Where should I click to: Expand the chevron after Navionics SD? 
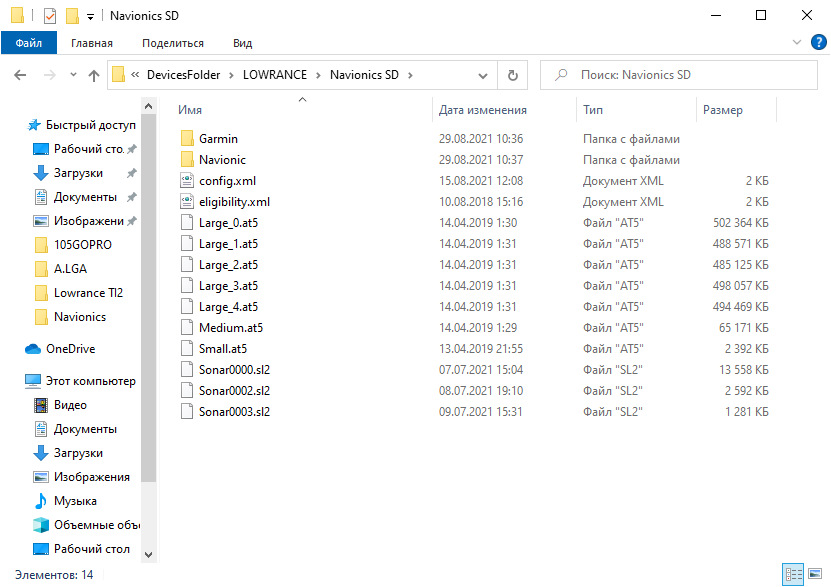click(410, 75)
